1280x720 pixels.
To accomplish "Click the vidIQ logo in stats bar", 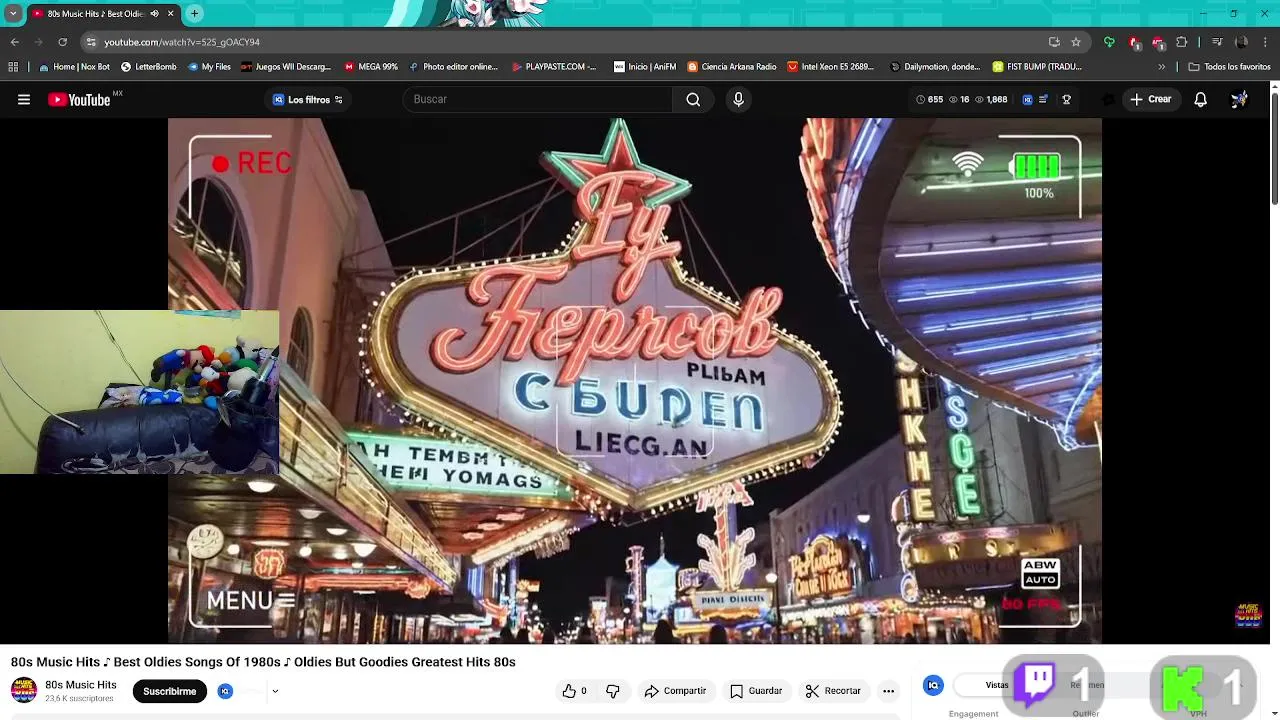I will (x=1027, y=99).
